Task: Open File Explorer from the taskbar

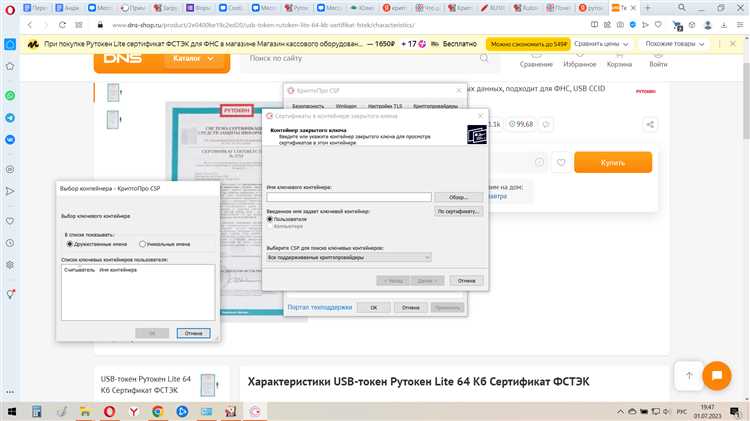Action: pos(85,411)
